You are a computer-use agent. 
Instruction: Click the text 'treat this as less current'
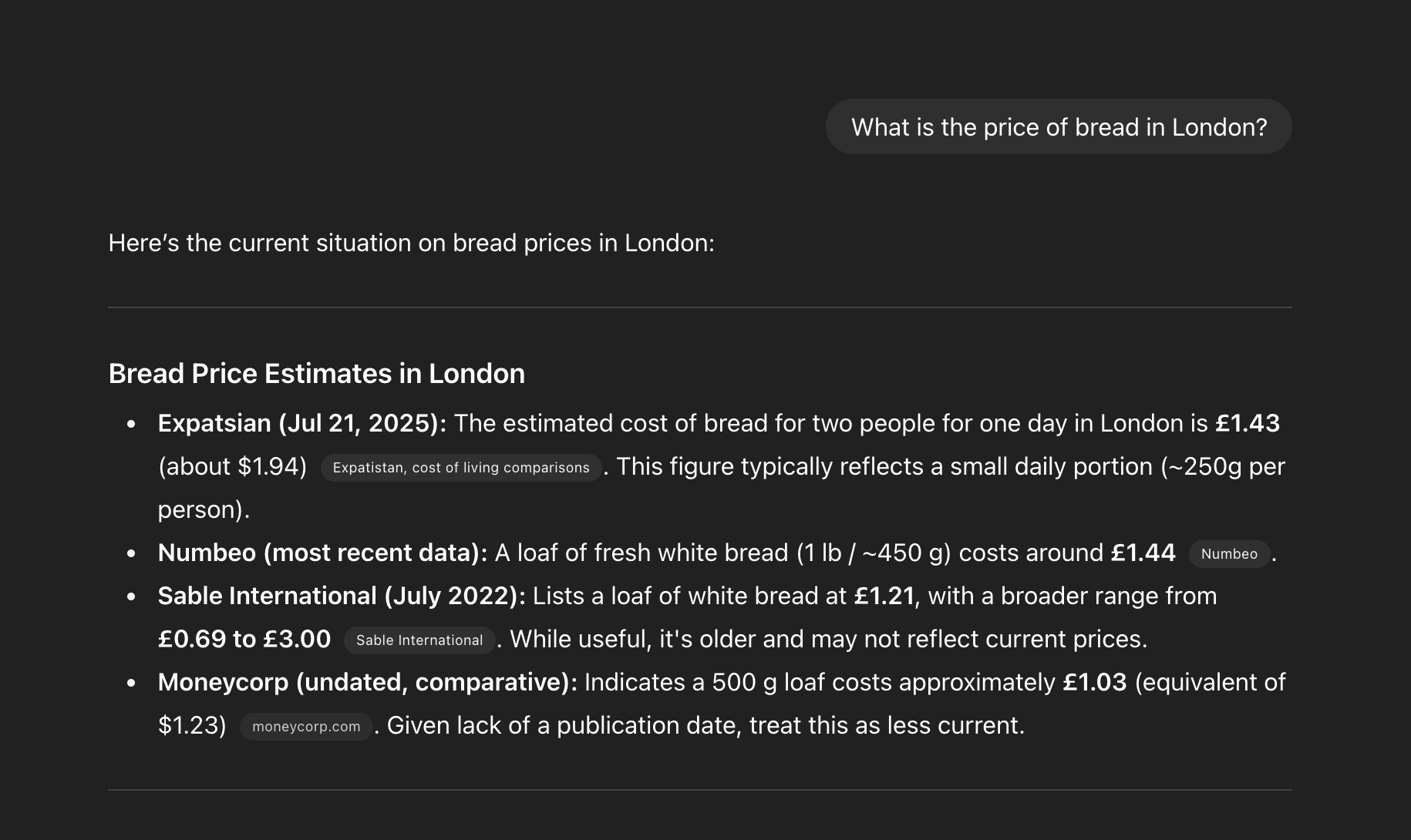tap(885, 725)
